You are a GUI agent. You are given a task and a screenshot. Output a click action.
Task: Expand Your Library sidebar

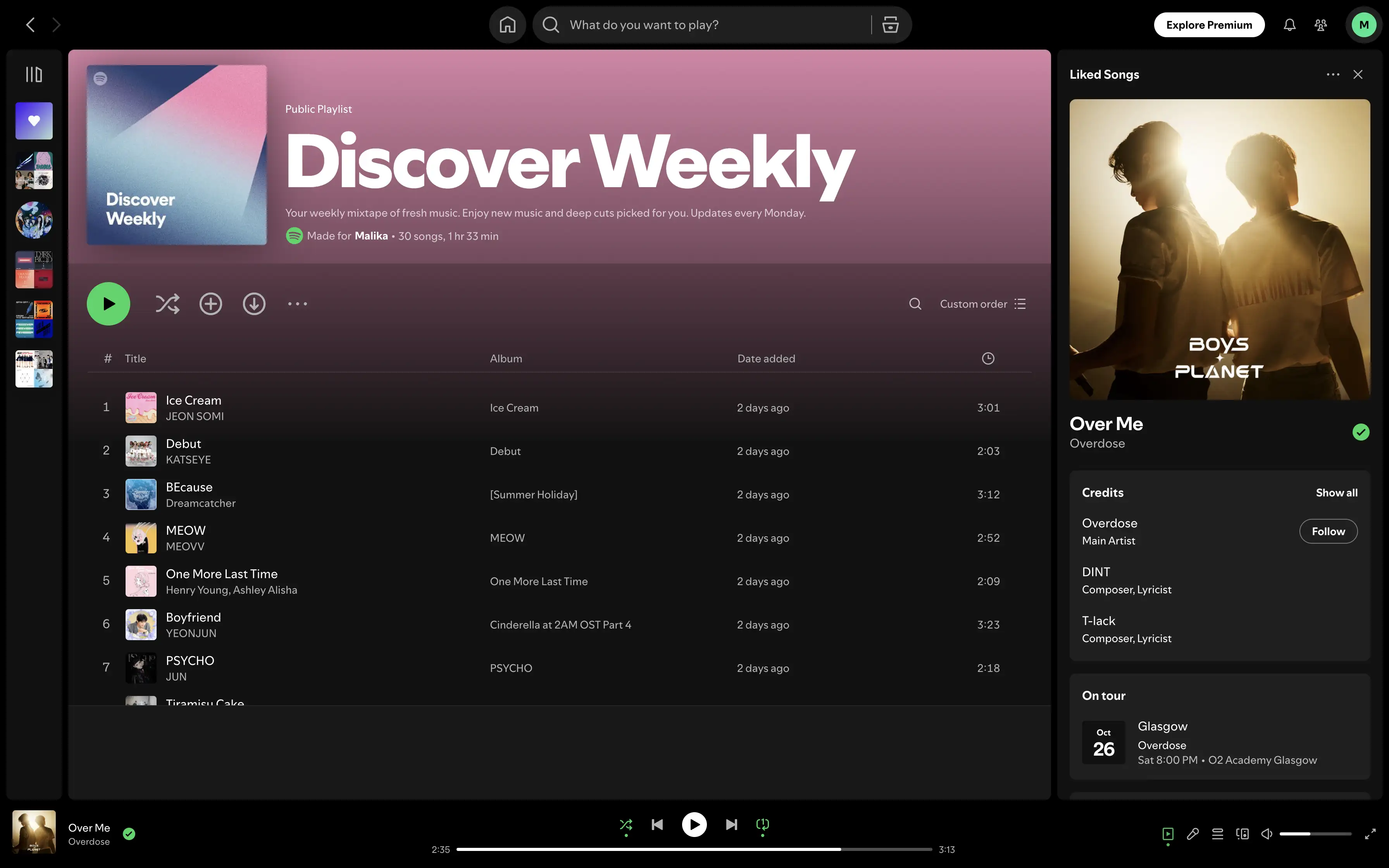tap(34, 74)
